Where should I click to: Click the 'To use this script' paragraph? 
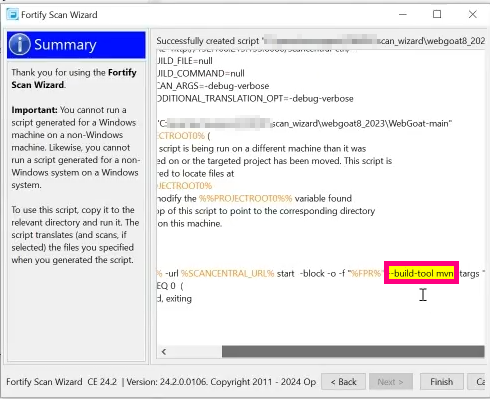(x=75, y=235)
